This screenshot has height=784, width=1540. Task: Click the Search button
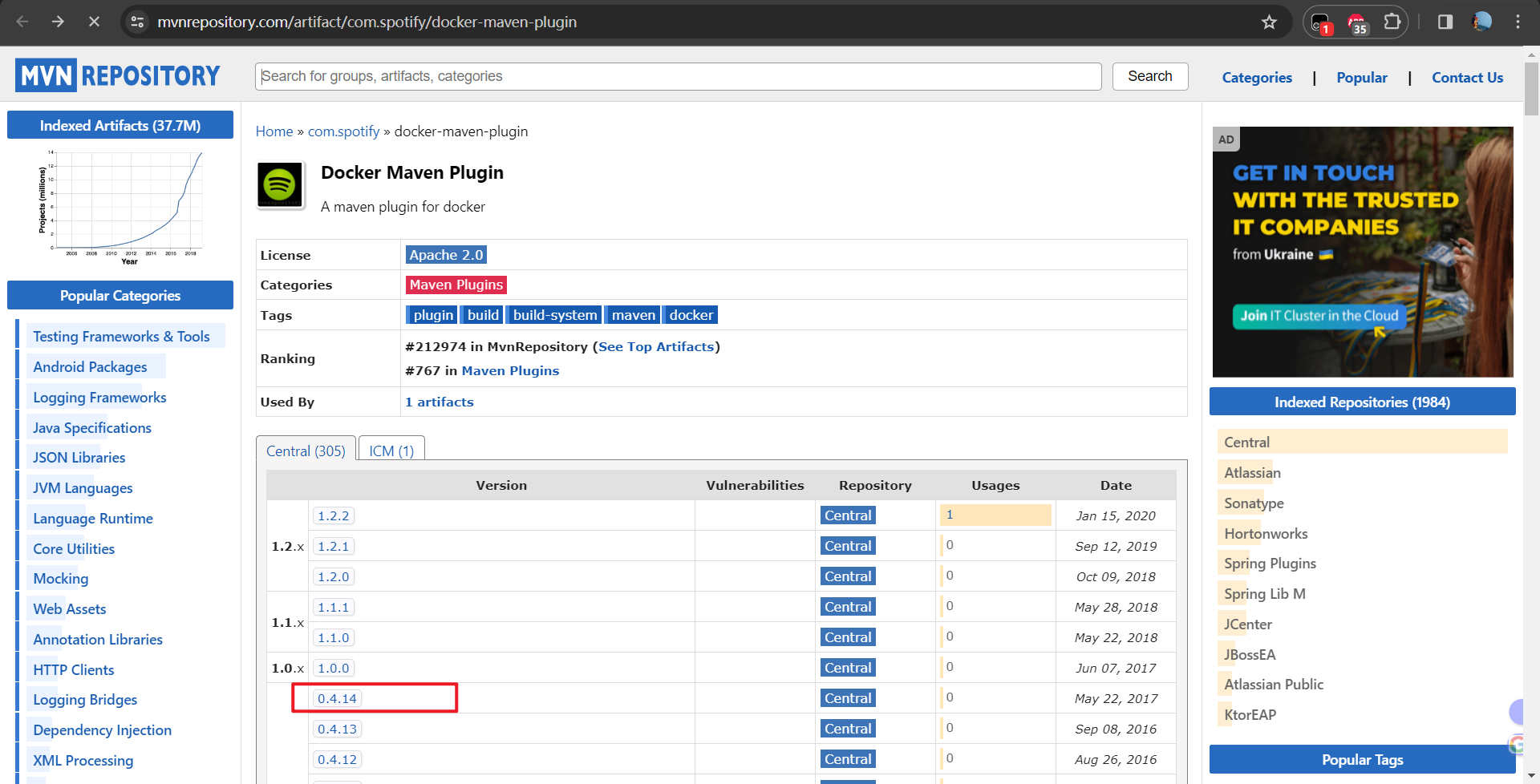[1149, 76]
